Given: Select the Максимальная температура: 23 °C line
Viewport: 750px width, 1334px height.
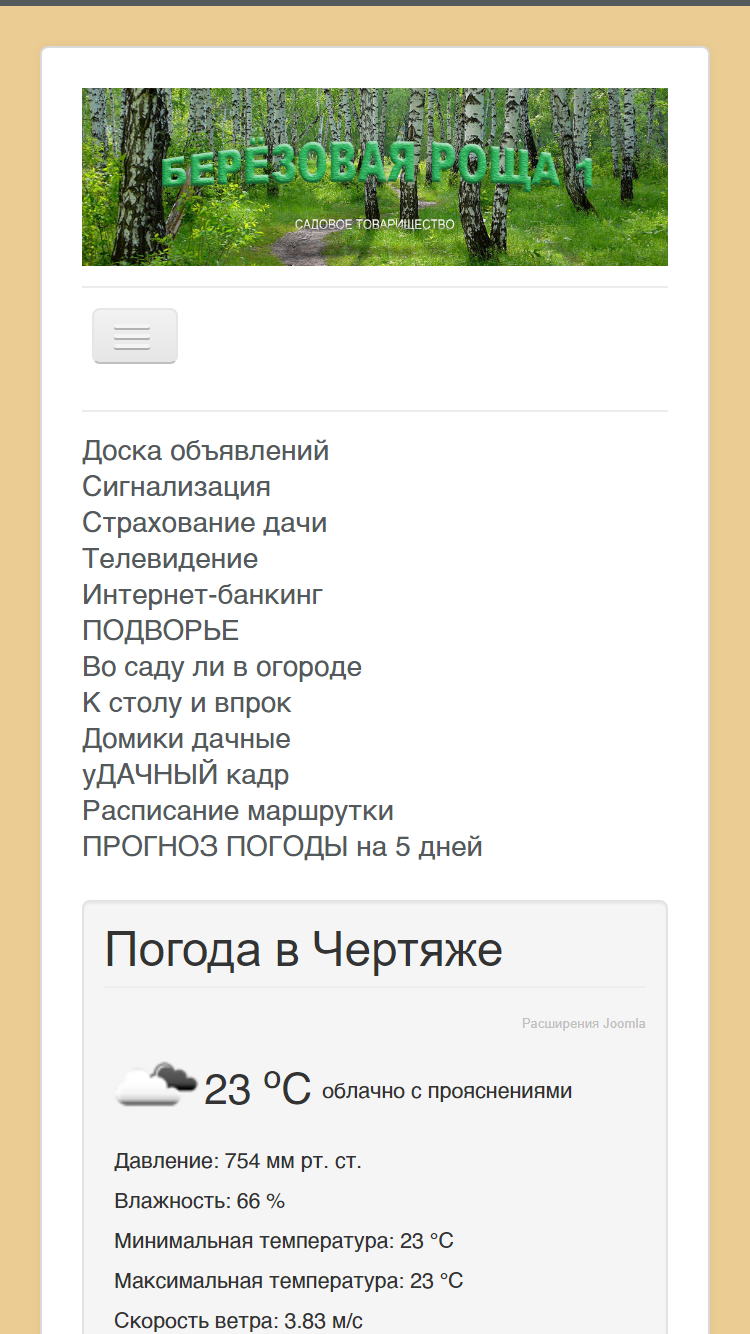Looking at the screenshot, I should pyautogui.click(x=289, y=1281).
